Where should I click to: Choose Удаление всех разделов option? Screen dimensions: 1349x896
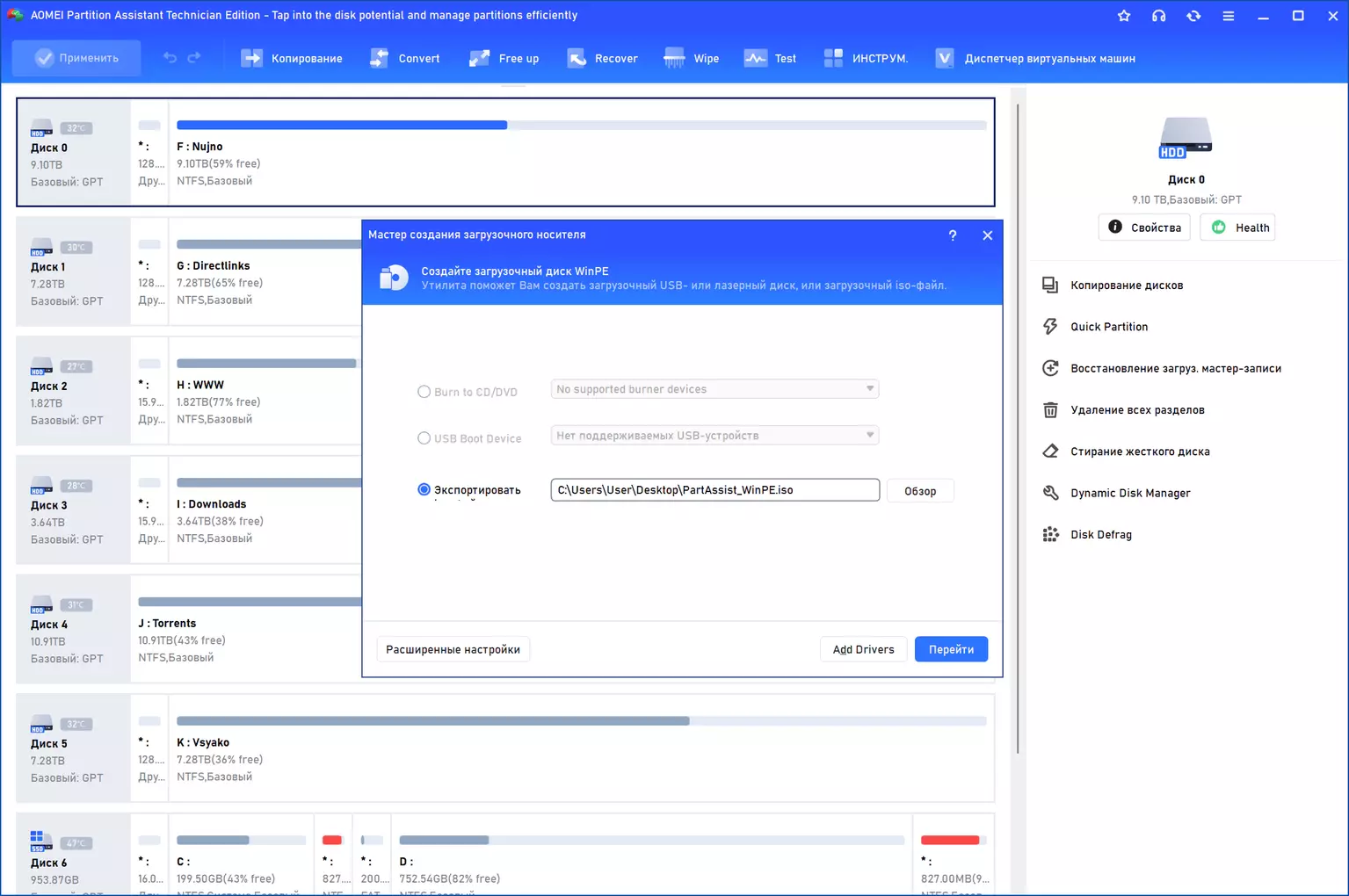[1137, 410]
